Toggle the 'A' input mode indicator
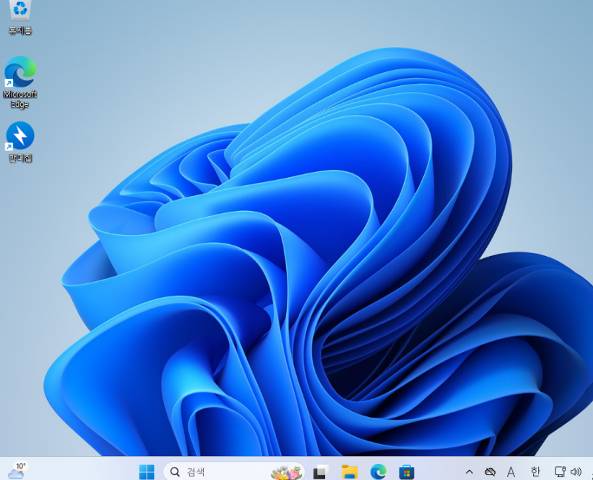Viewport: 593px width, 480px height. coord(511,472)
